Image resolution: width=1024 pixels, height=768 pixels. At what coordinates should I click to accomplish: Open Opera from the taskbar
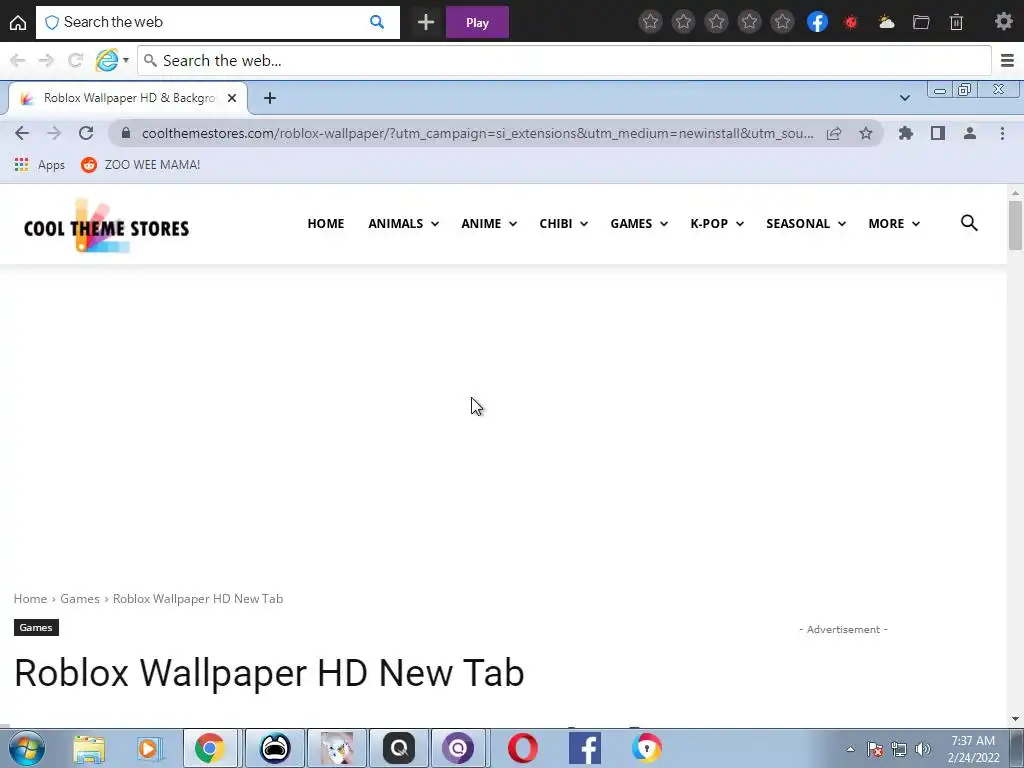tap(522, 748)
